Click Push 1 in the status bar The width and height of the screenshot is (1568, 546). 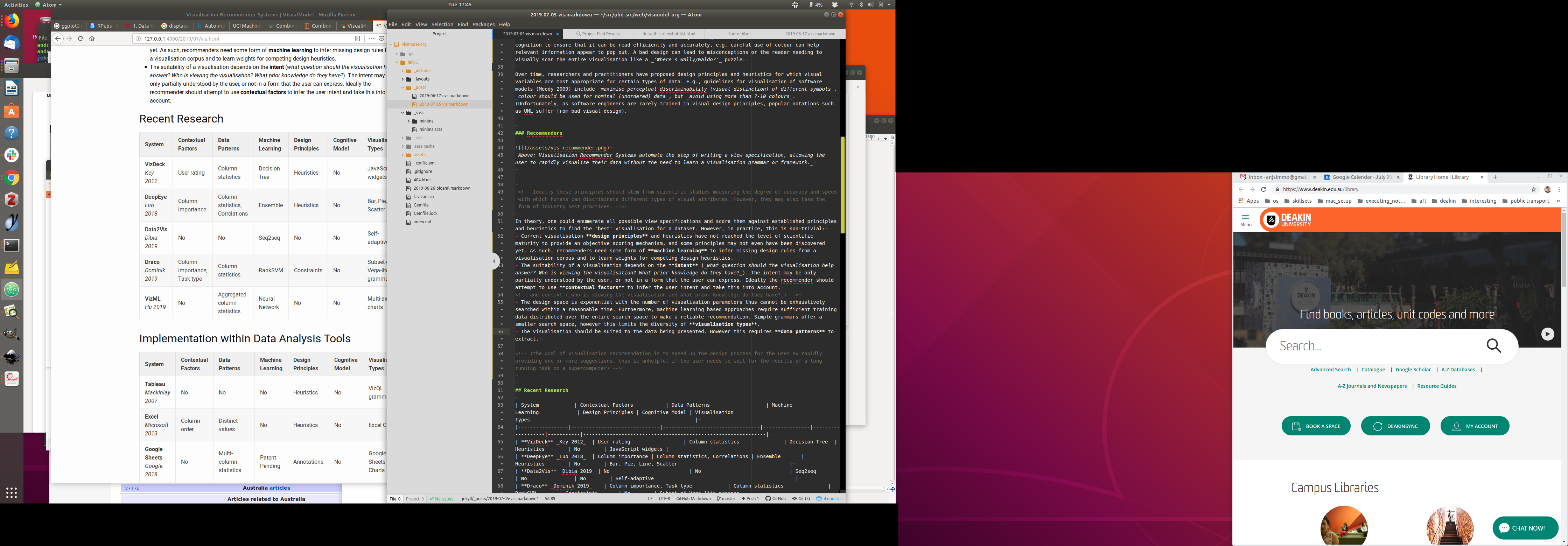click(750, 498)
